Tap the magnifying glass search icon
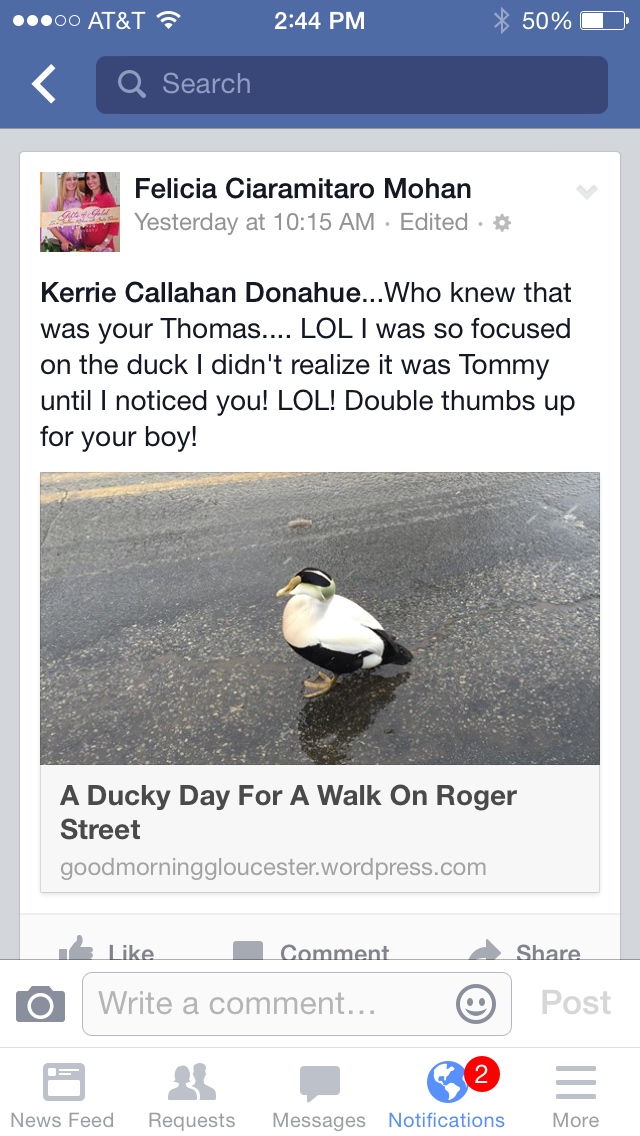This screenshot has height=1136, width=640. click(x=131, y=84)
